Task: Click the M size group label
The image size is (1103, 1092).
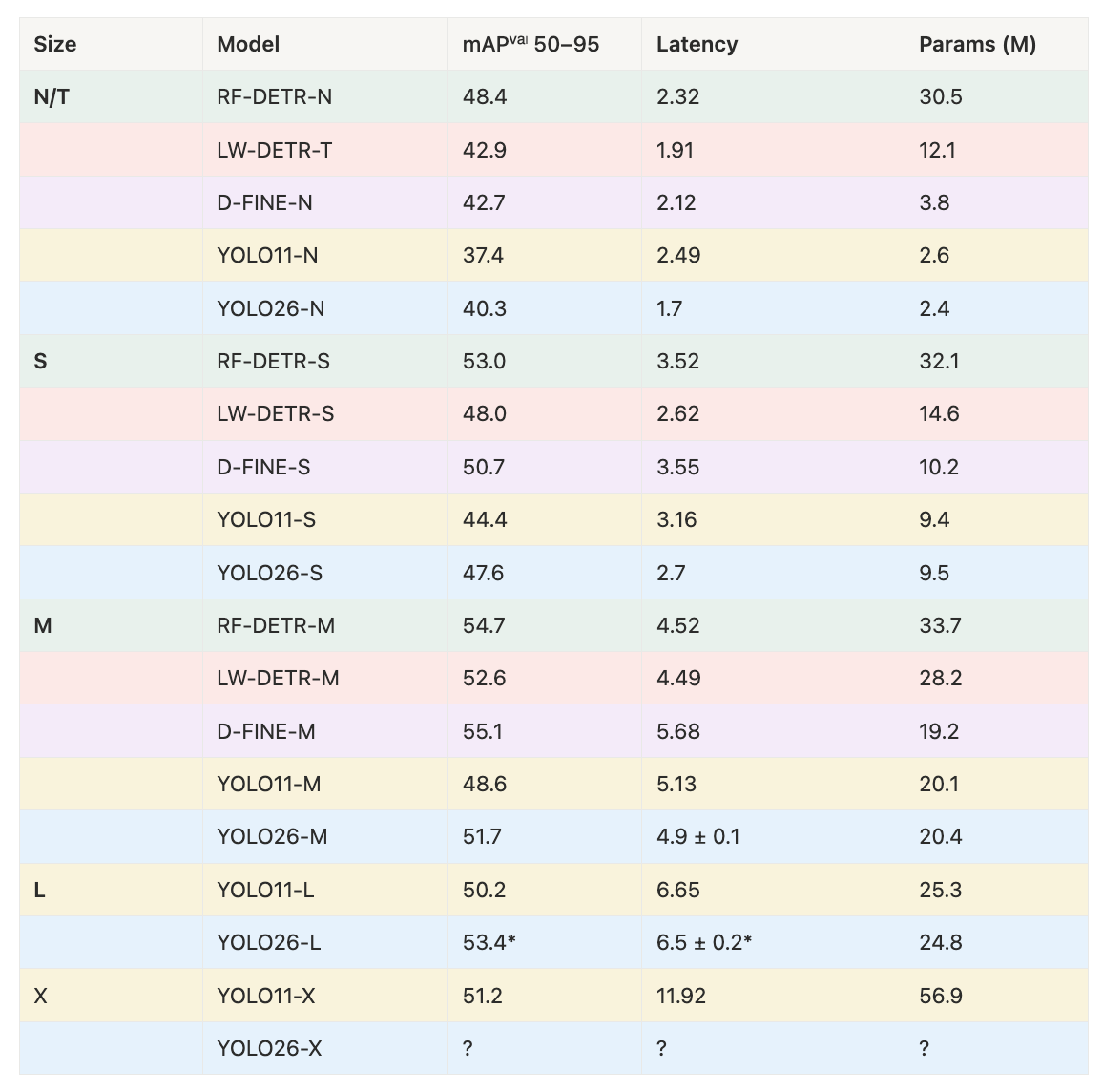Action: (x=43, y=625)
